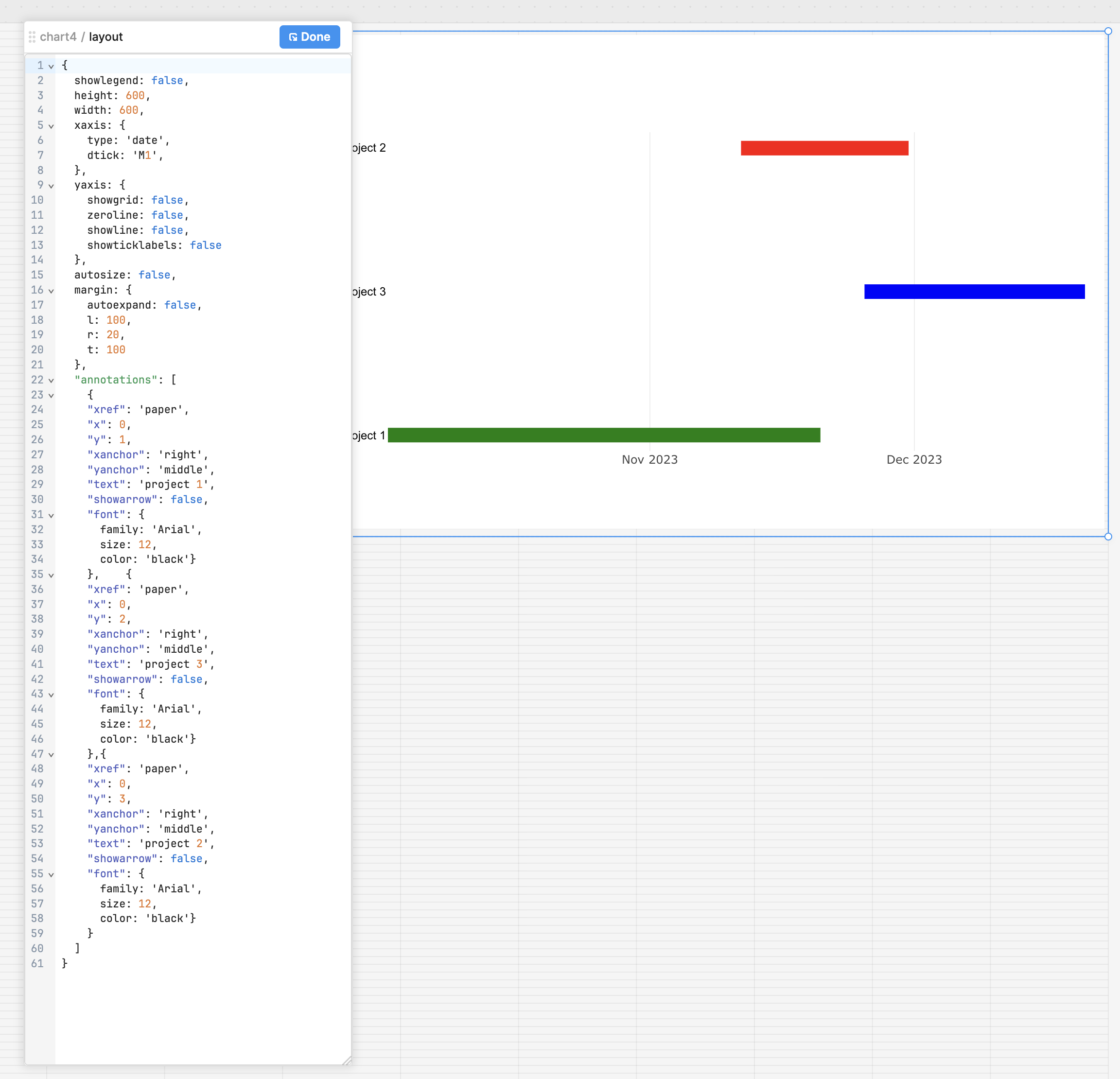Select the blue project 3 bar
1120x1079 pixels.
(974, 291)
